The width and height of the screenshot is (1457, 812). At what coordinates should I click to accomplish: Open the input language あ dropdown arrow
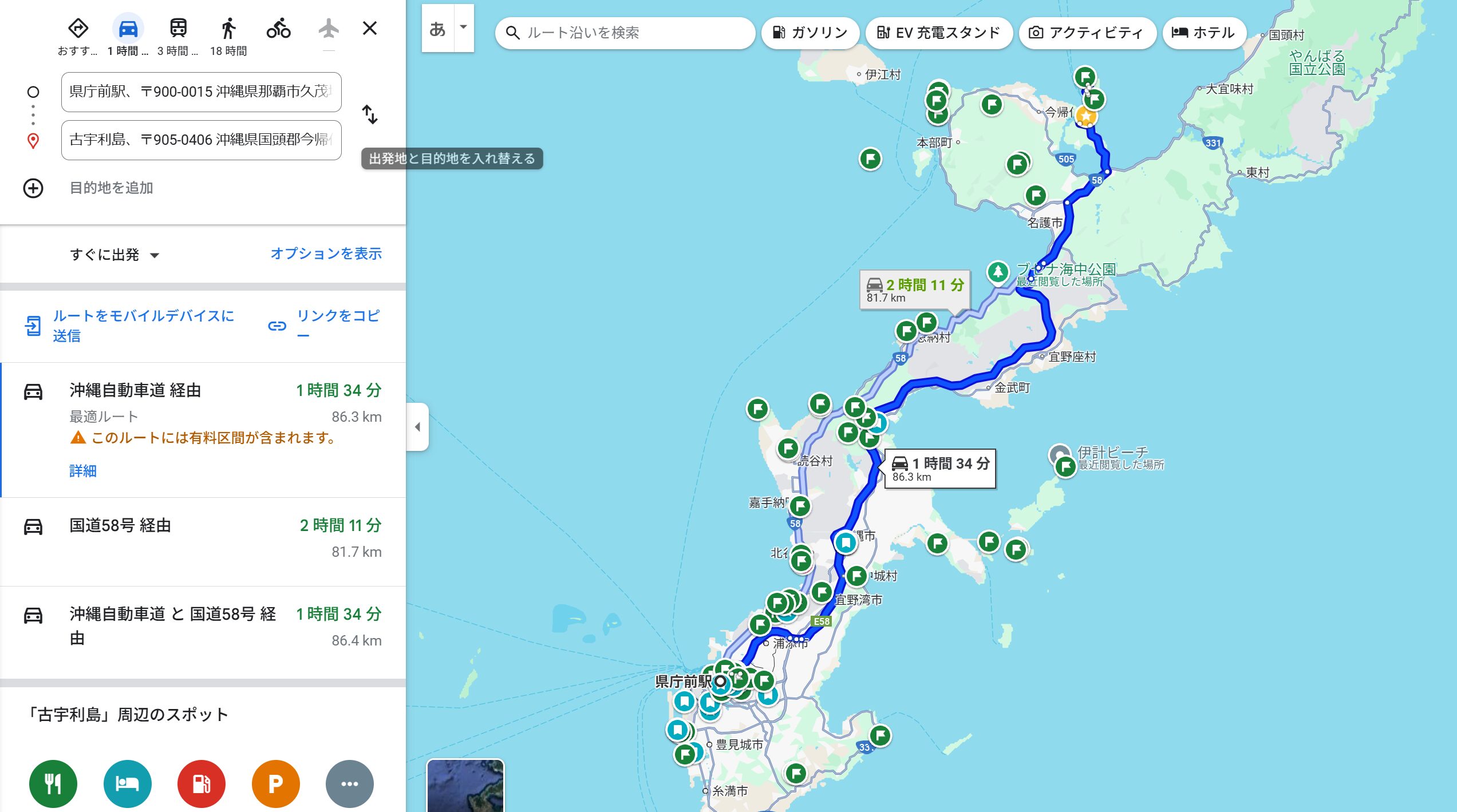click(x=464, y=27)
